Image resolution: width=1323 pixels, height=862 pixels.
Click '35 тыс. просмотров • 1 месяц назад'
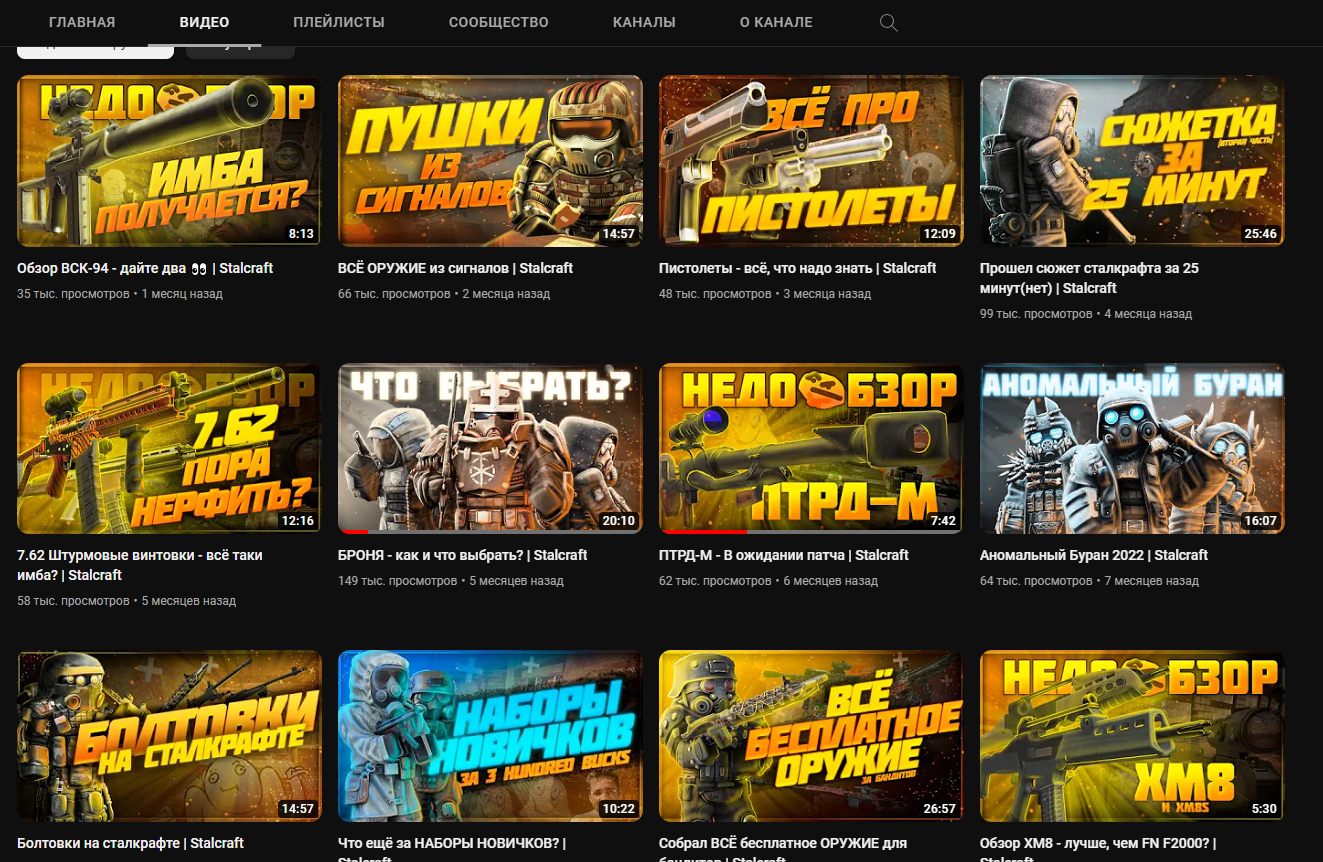(120, 294)
